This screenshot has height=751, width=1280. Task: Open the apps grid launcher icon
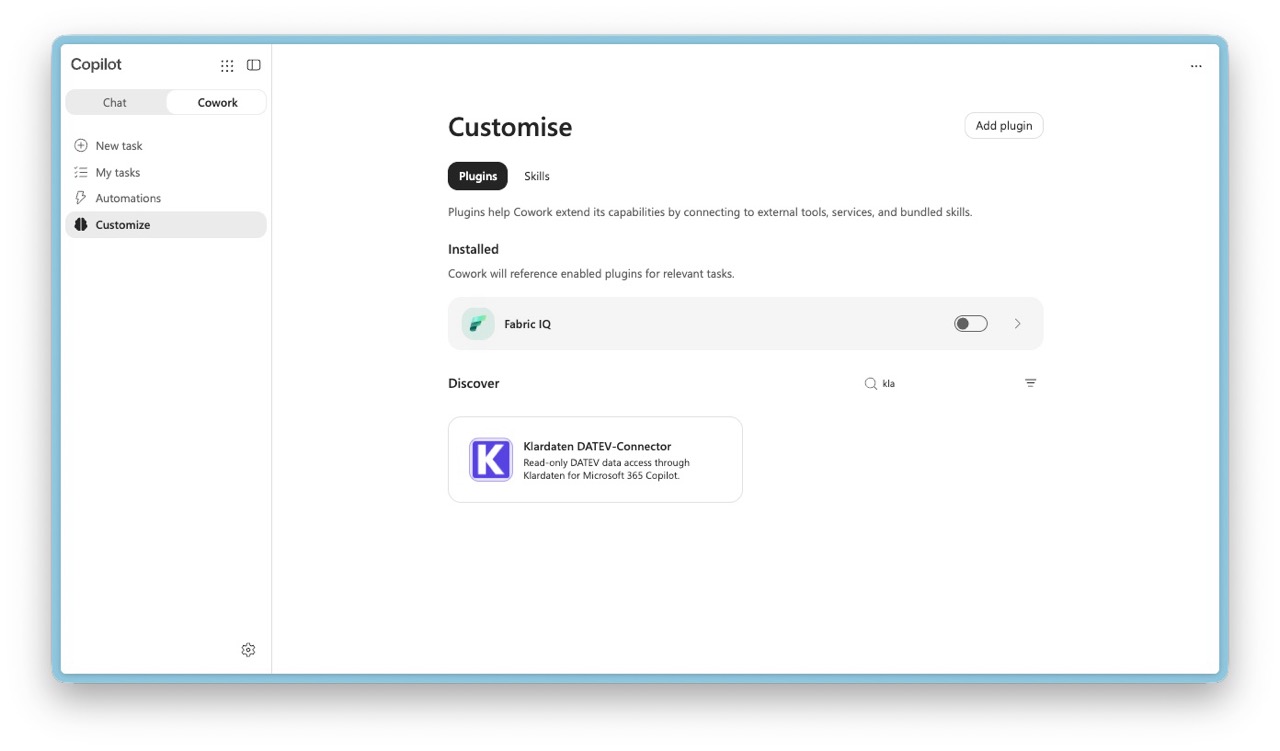coord(227,66)
